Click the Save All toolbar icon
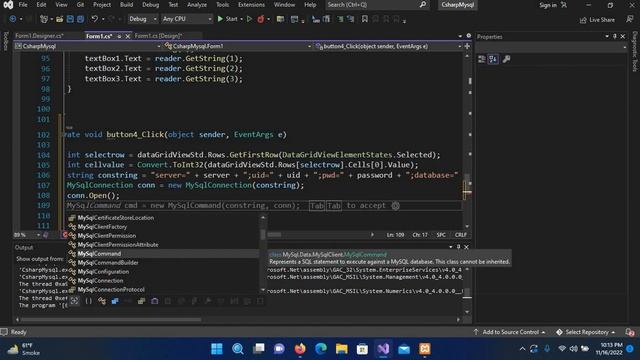This screenshot has width=640, height=360. [x=81, y=19]
